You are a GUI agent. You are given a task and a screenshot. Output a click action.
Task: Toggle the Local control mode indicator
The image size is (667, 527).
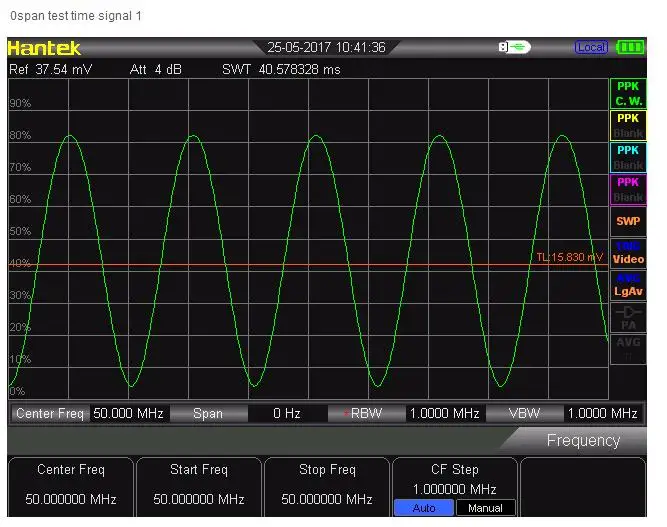pos(591,47)
